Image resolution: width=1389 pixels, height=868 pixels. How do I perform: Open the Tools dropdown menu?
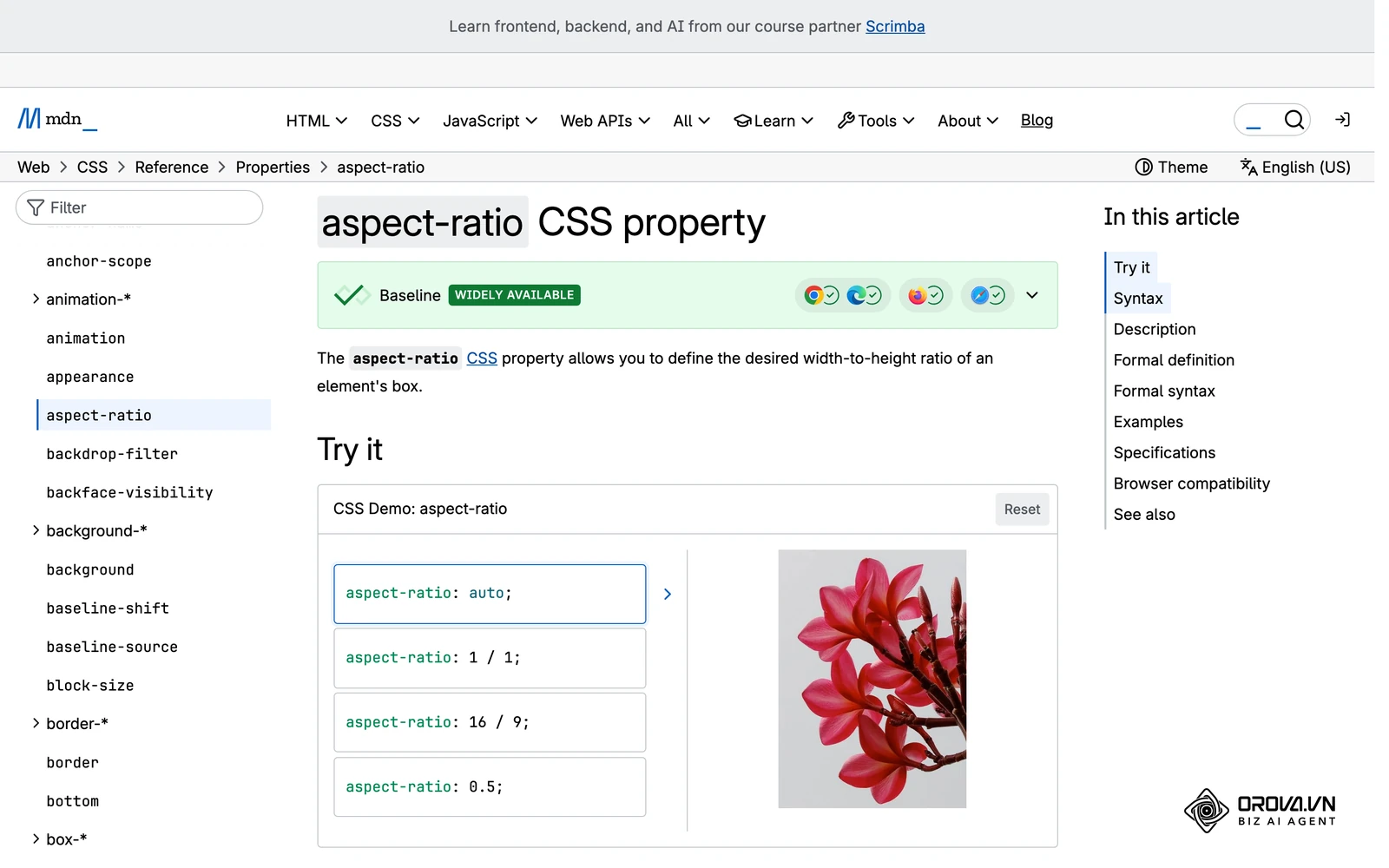coord(876,121)
